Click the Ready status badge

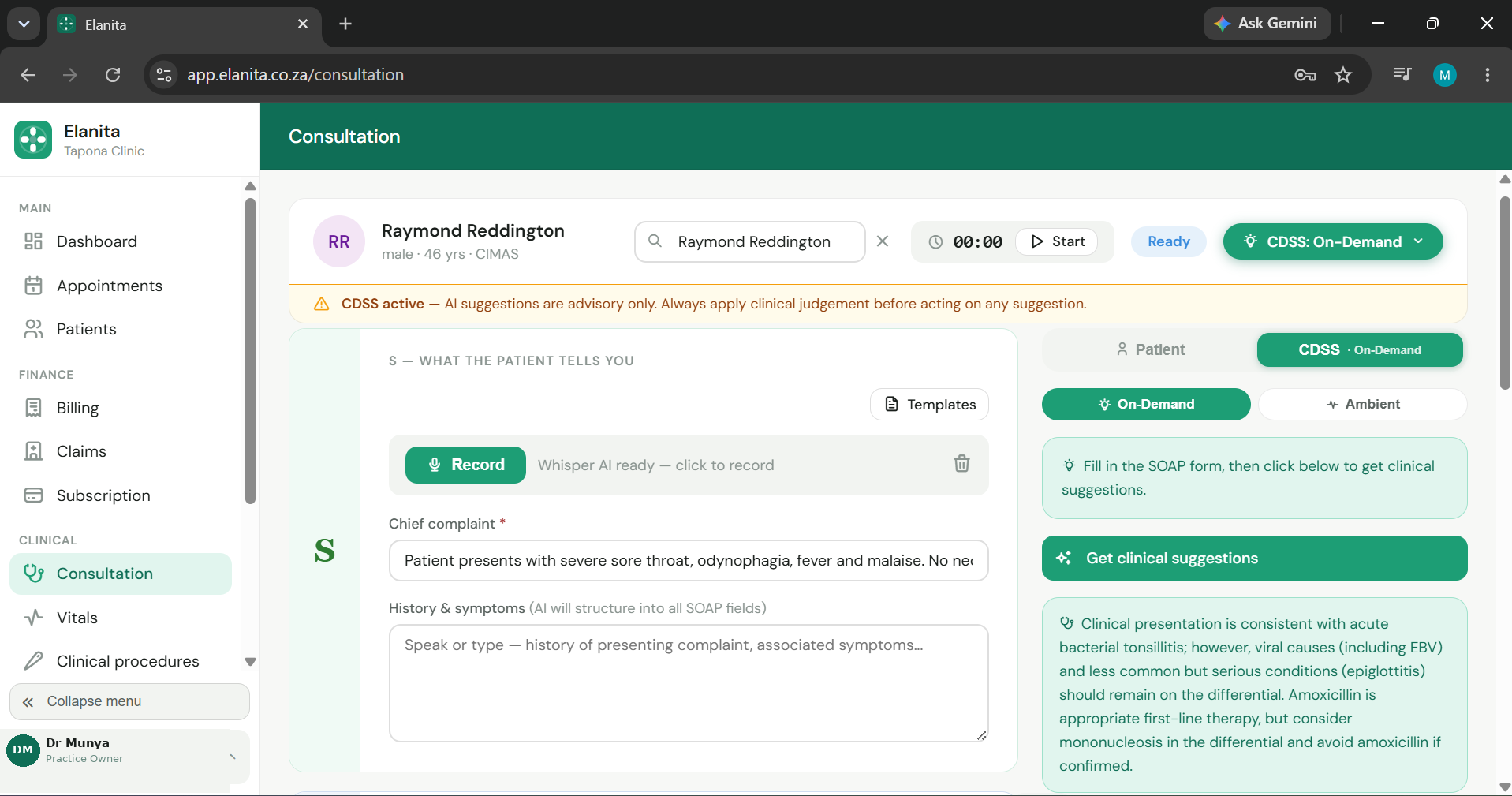point(1168,241)
